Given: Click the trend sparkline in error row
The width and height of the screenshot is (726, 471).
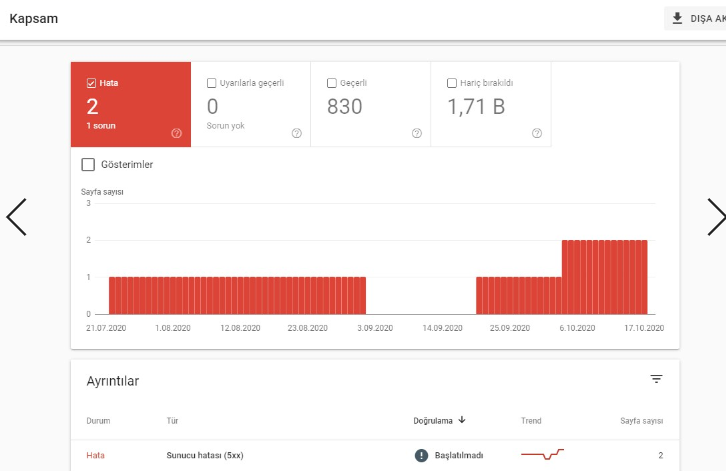Looking at the screenshot, I should tap(542, 454).
